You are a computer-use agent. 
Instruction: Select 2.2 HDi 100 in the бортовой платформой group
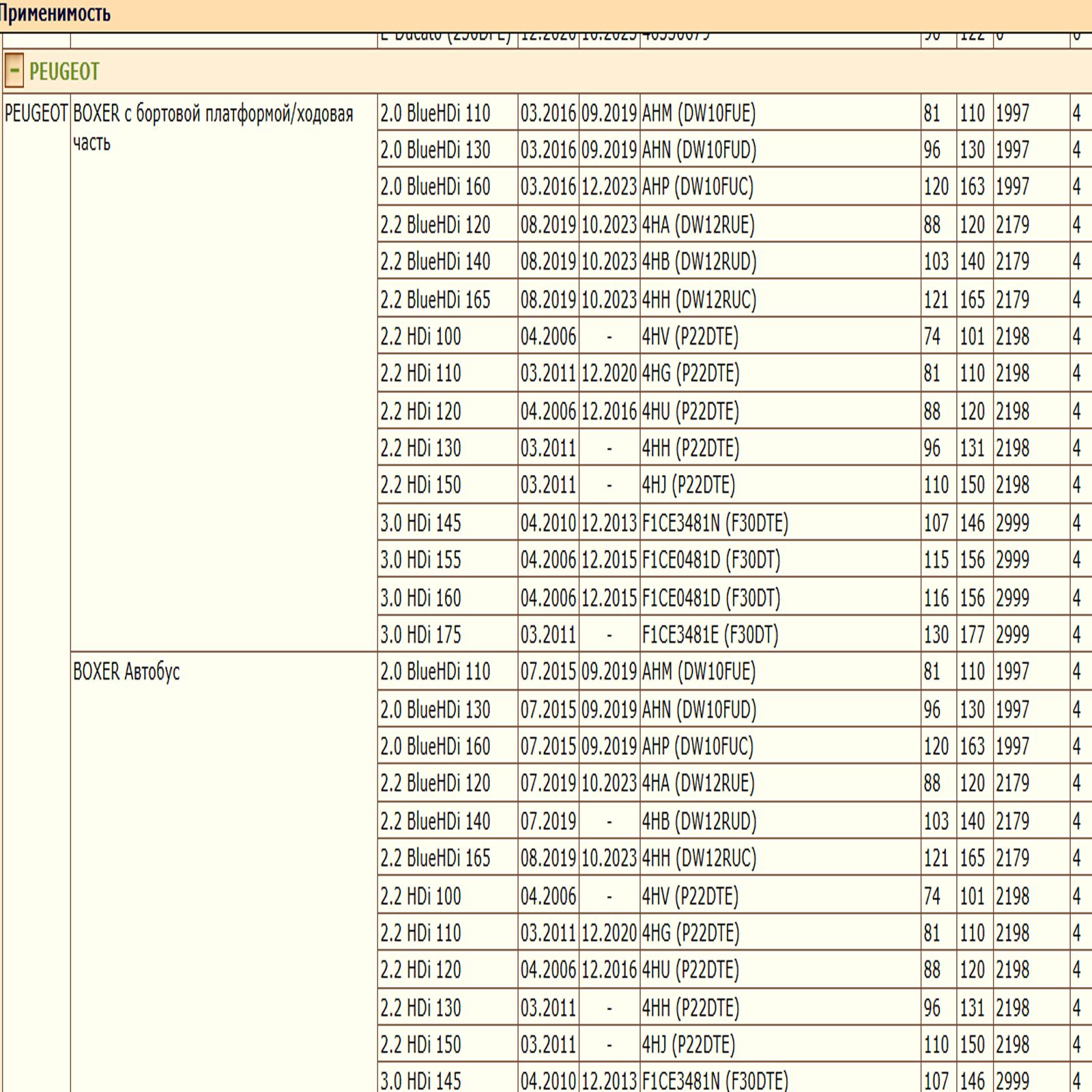click(x=420, y=336)
